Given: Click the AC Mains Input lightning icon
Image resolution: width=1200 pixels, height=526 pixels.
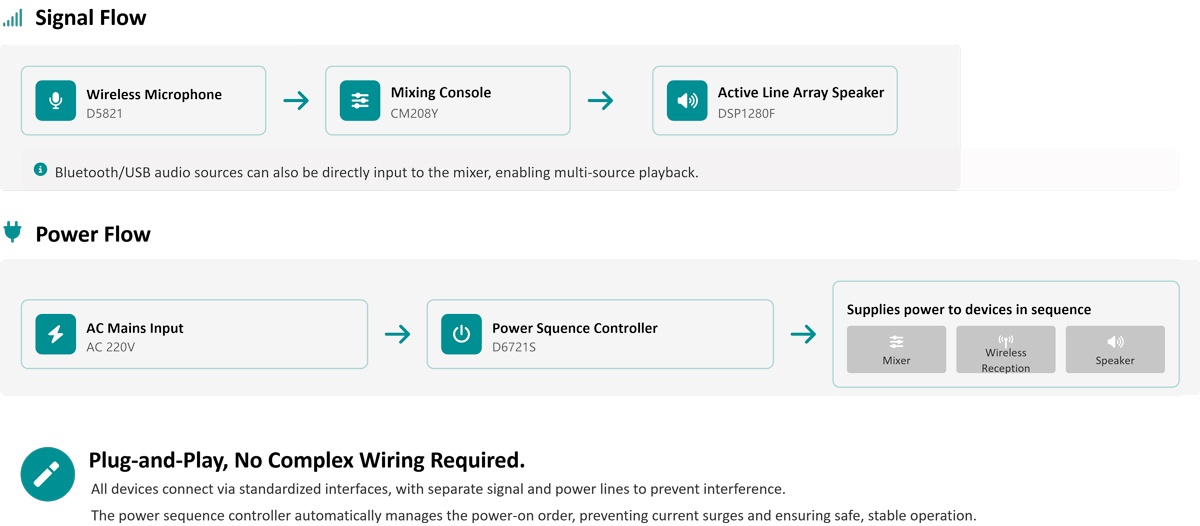Looking at the screenshot, I should tap(56, 334).
